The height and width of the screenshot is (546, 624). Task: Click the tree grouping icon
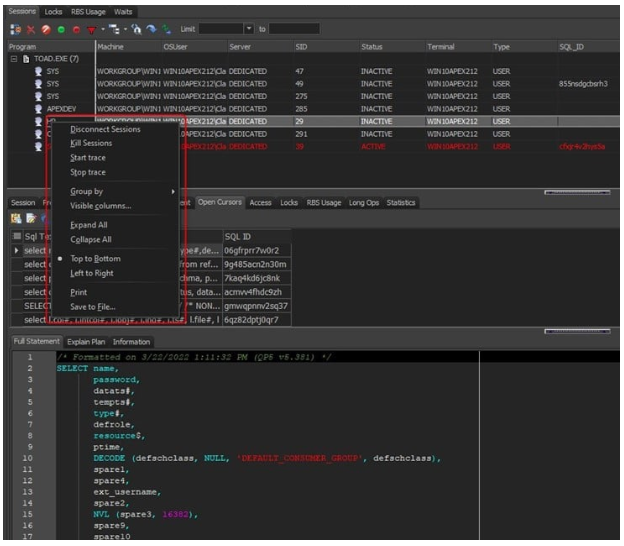pos(114,29)
